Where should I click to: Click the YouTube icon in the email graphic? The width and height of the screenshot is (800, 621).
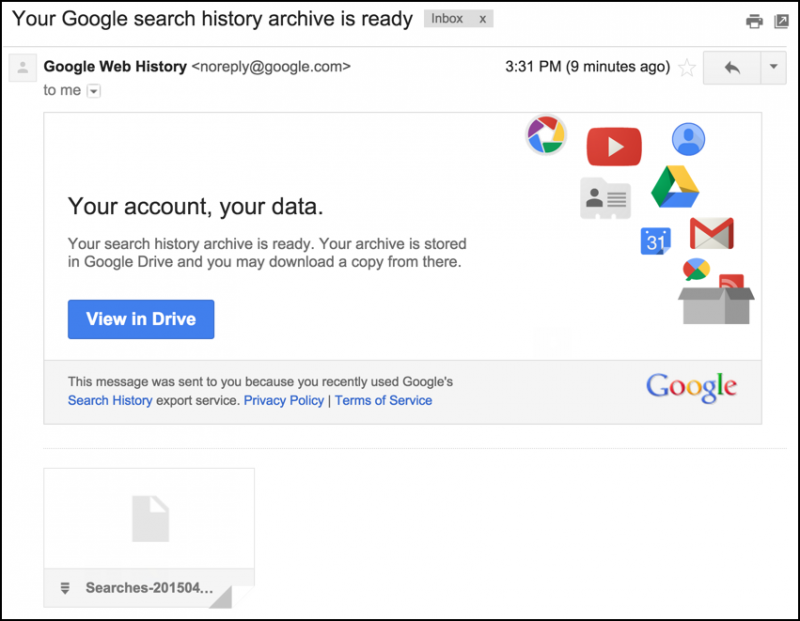[x=613, y=145]
